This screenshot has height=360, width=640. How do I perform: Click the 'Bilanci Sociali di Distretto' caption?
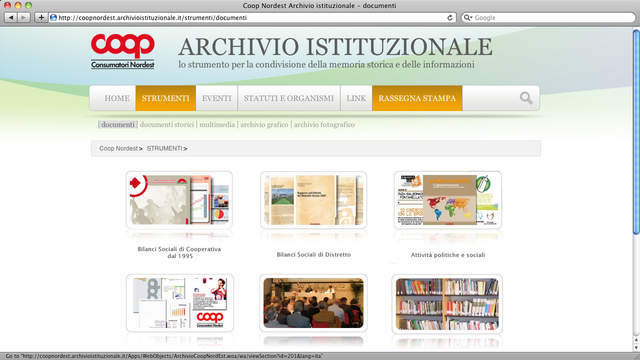(314, 255)
